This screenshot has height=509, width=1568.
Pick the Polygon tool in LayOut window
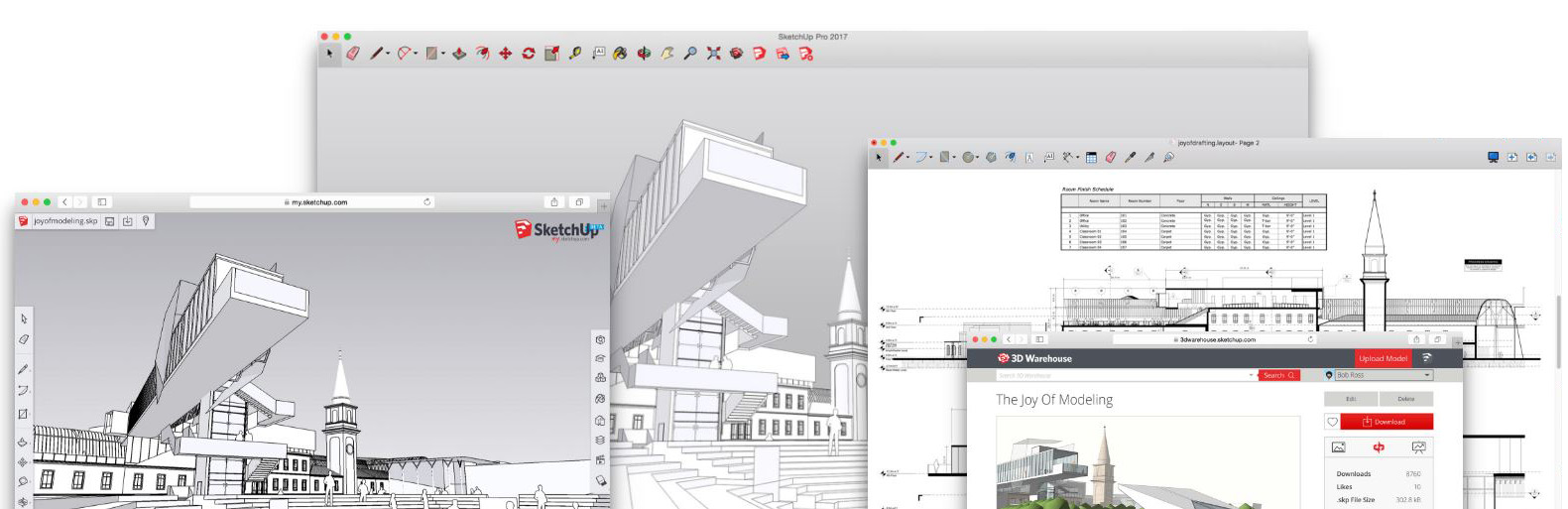click(991, 157)
